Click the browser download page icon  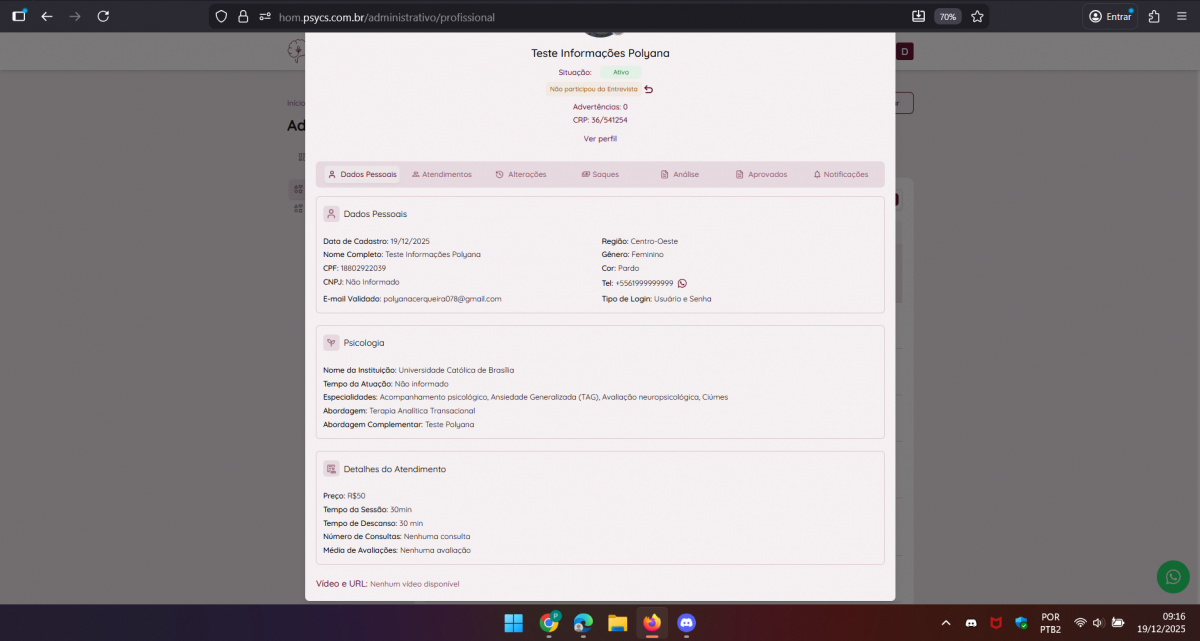click(919, 16)
